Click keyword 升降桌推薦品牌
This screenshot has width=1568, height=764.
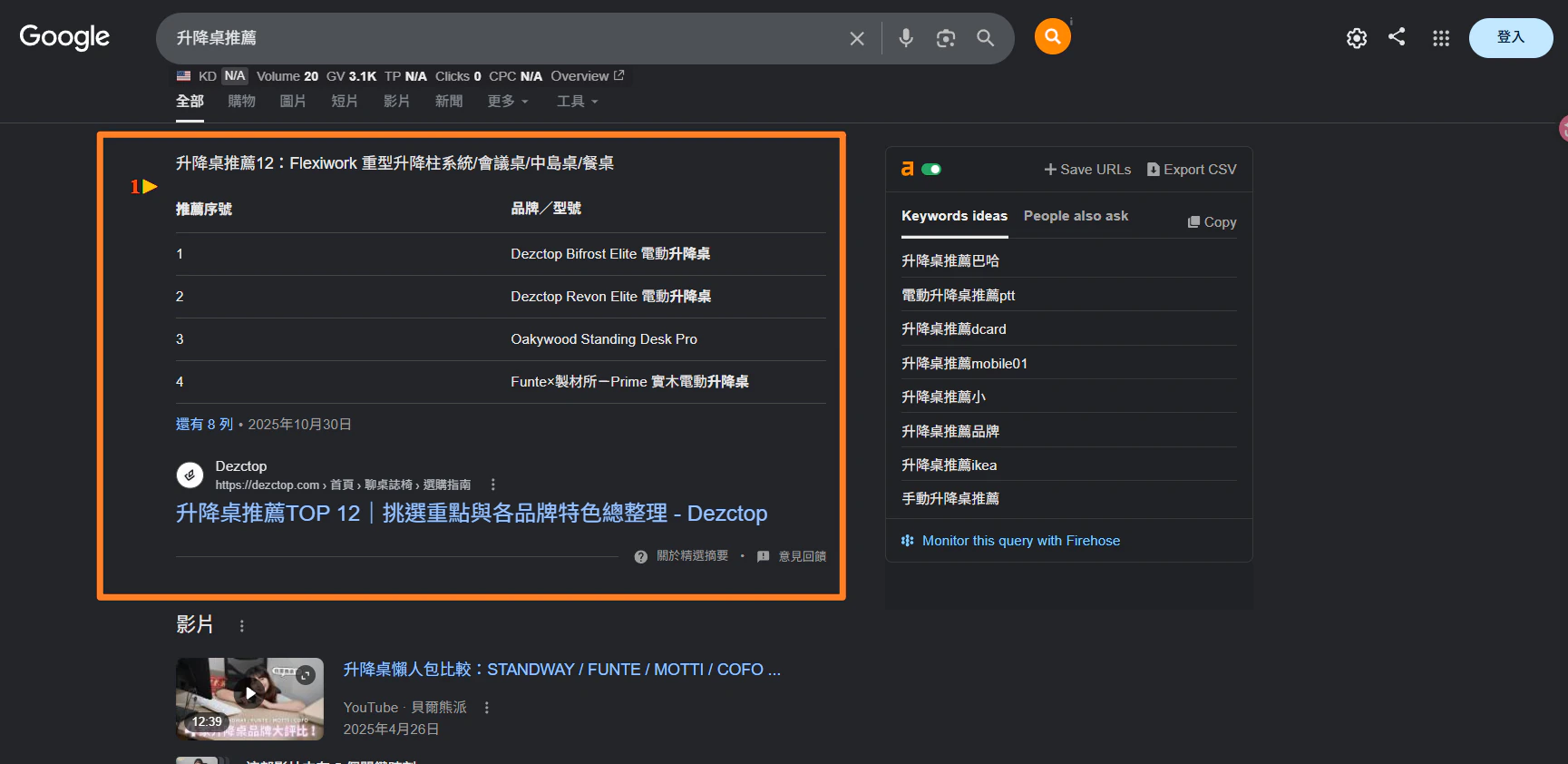pos(950,431)
